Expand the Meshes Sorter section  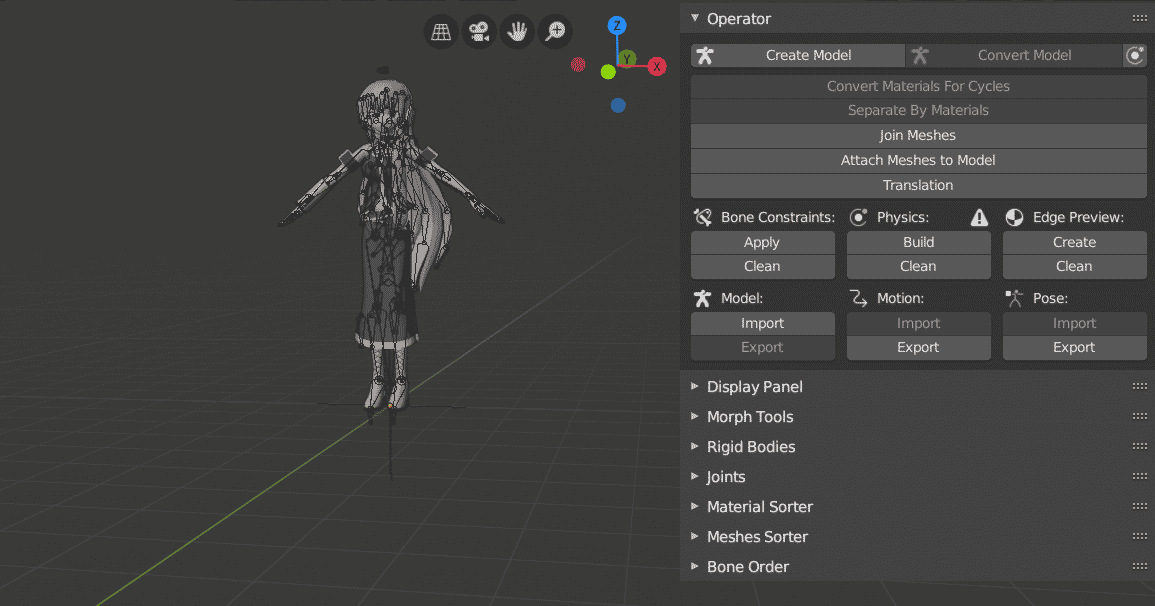[x=695, y=536]
